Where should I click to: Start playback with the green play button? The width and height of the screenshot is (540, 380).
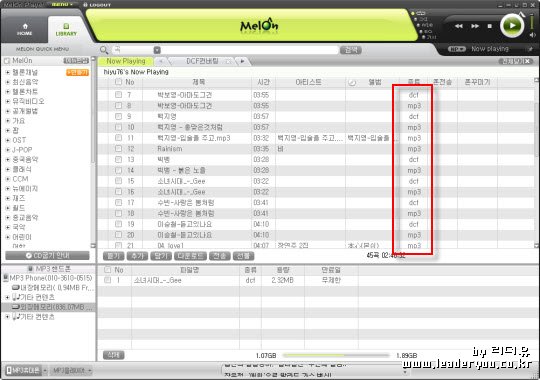pyautogui.click(x=512, y=25)
